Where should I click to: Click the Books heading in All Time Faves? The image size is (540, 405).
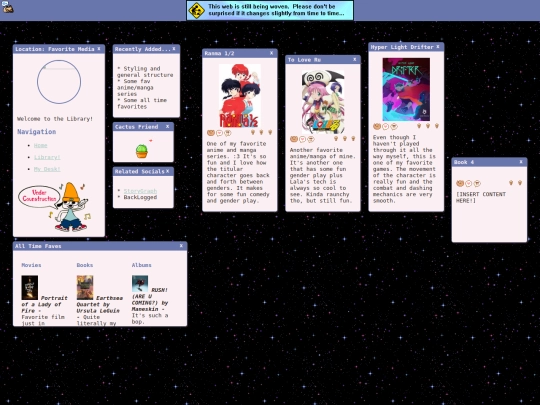(x=85, y=265)
